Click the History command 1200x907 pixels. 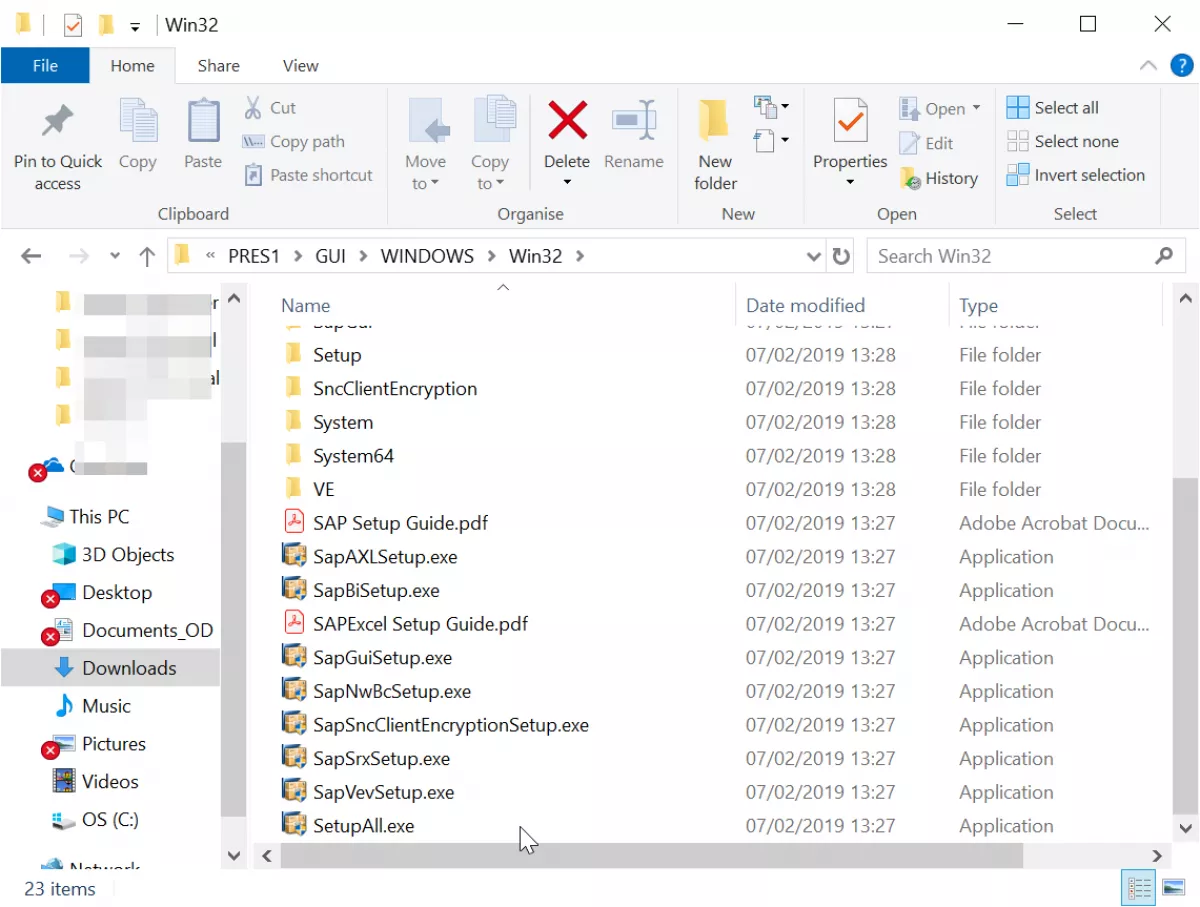coord(938,178)
